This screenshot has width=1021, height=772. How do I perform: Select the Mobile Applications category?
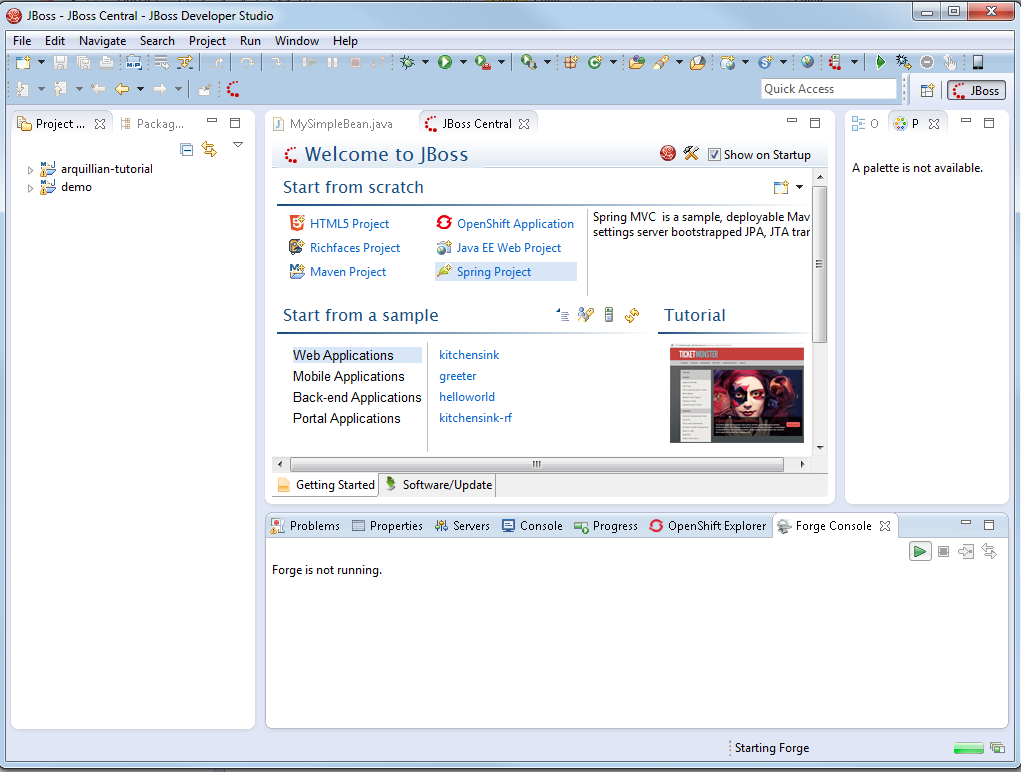point(348,376)
